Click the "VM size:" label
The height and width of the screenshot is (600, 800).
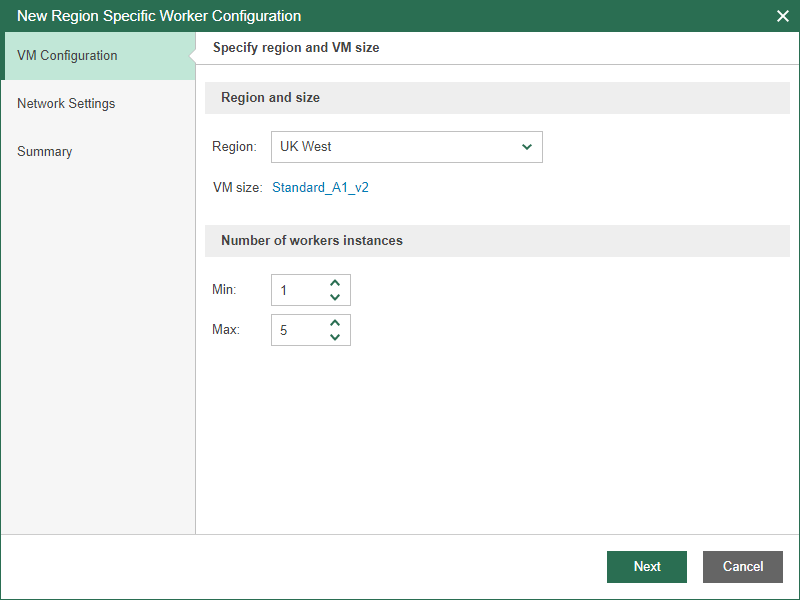[x=237, y=187]
